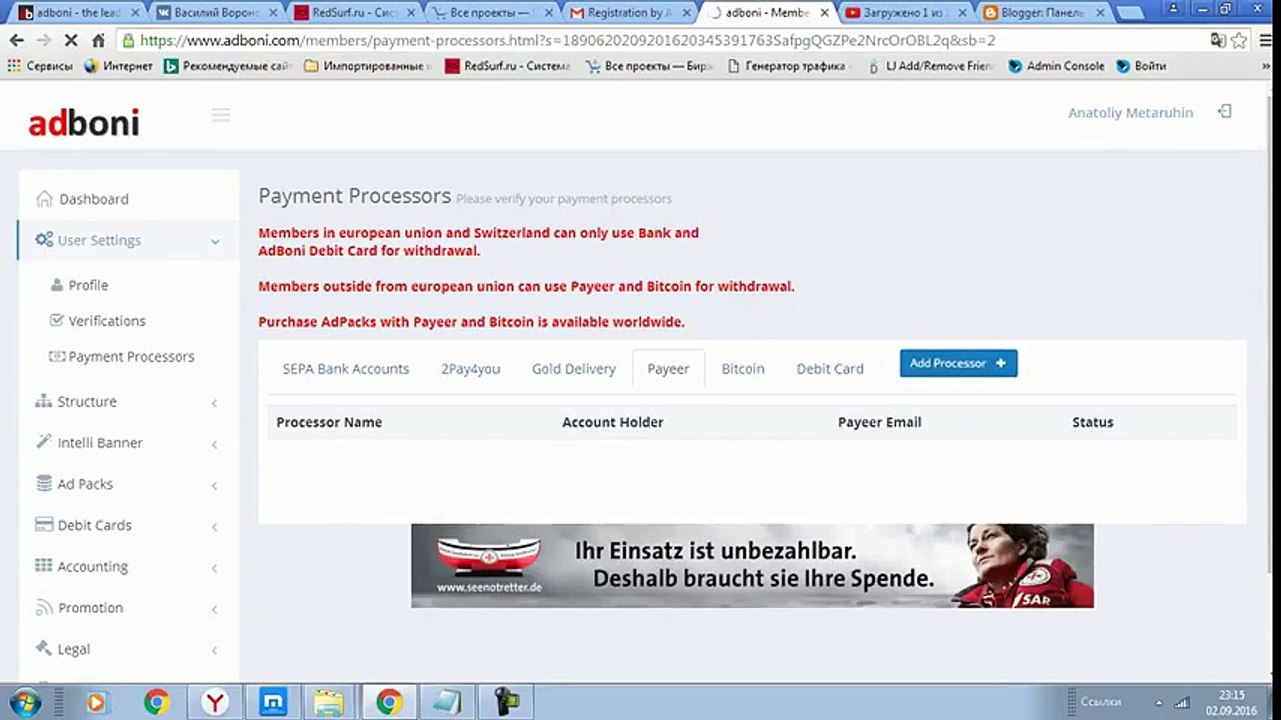Stop page loading with the X button
The width and height of the screenshot is (1281, 720).
pos(70,41)
